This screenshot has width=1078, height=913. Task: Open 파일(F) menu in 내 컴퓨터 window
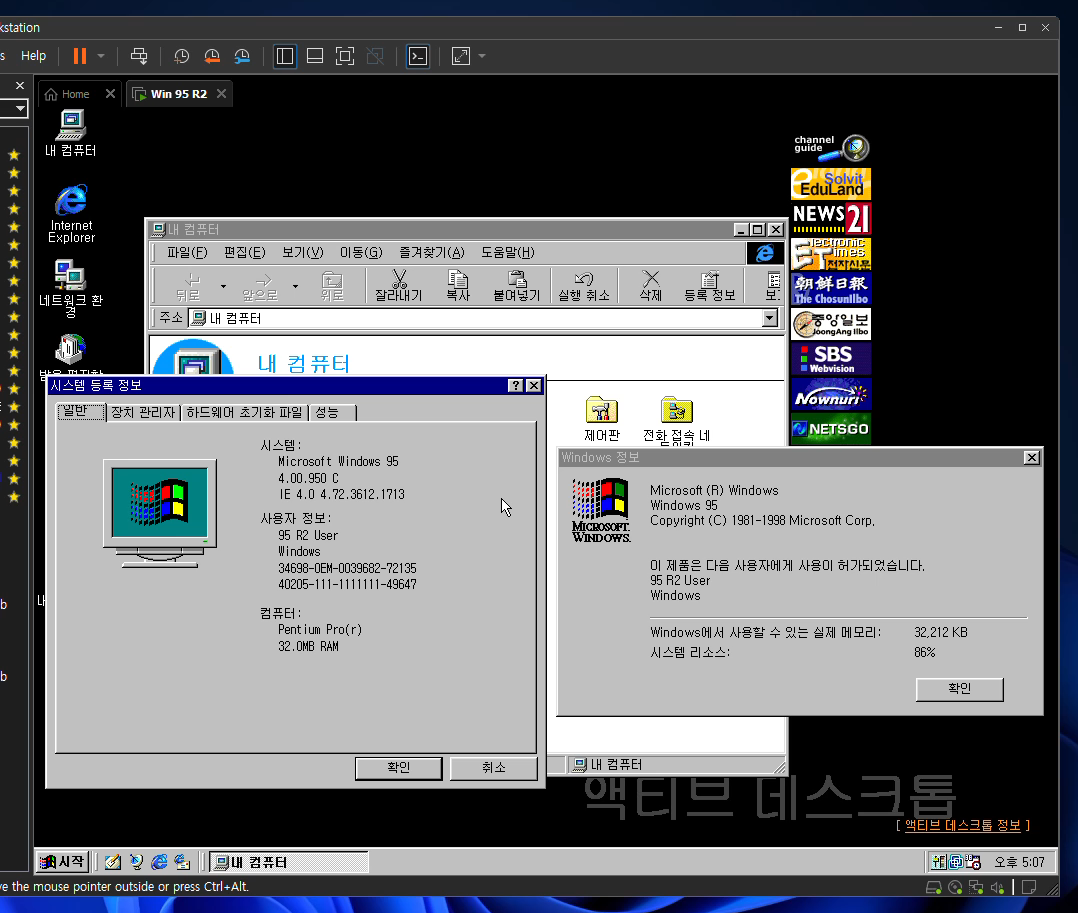point(186,252)
